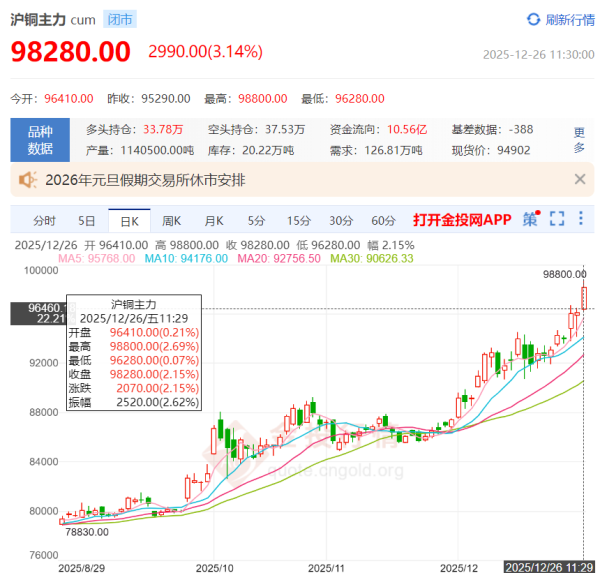Click the 2025/10 date axis label
Screen dimensions: 600x573
214,568
